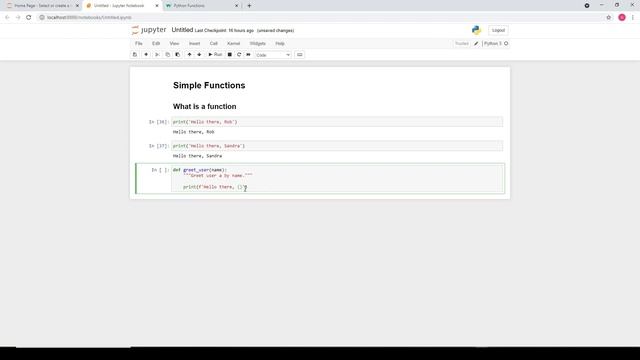
Task: Insert a new cell below
Action: click(x=146, y=55)
